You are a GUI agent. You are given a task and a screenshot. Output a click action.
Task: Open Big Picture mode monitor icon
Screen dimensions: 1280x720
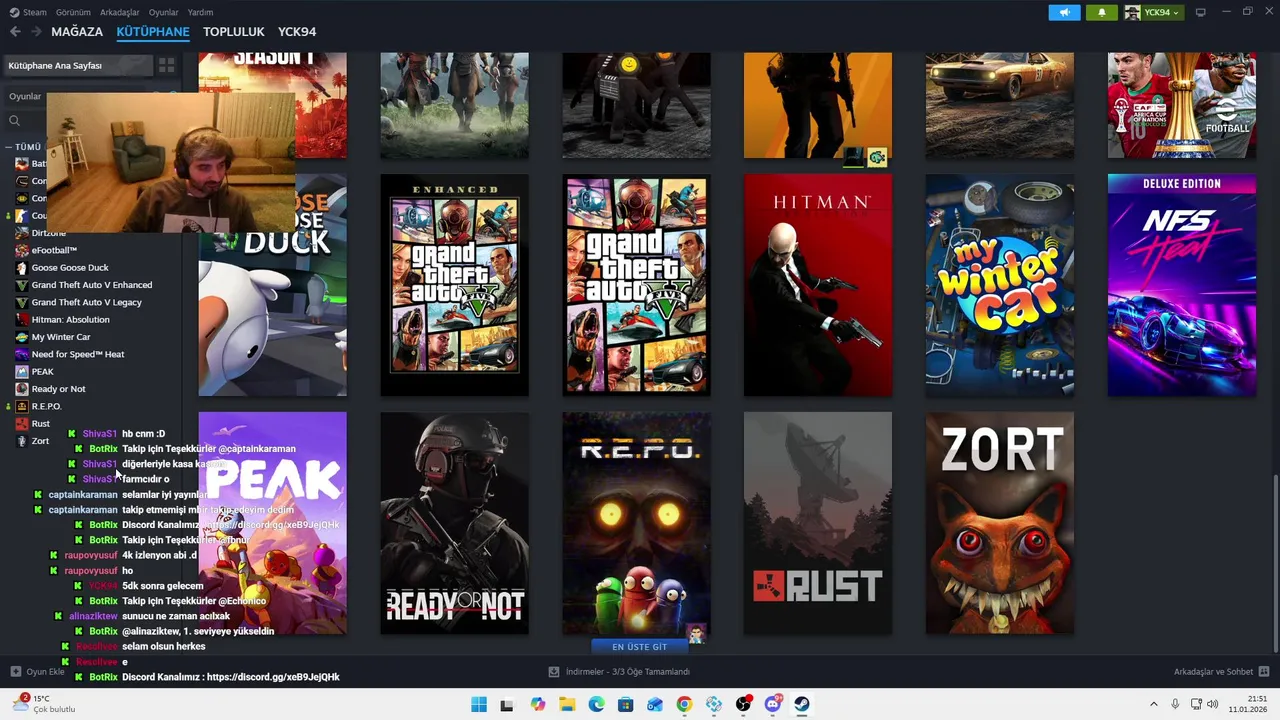coord(1200,12)
